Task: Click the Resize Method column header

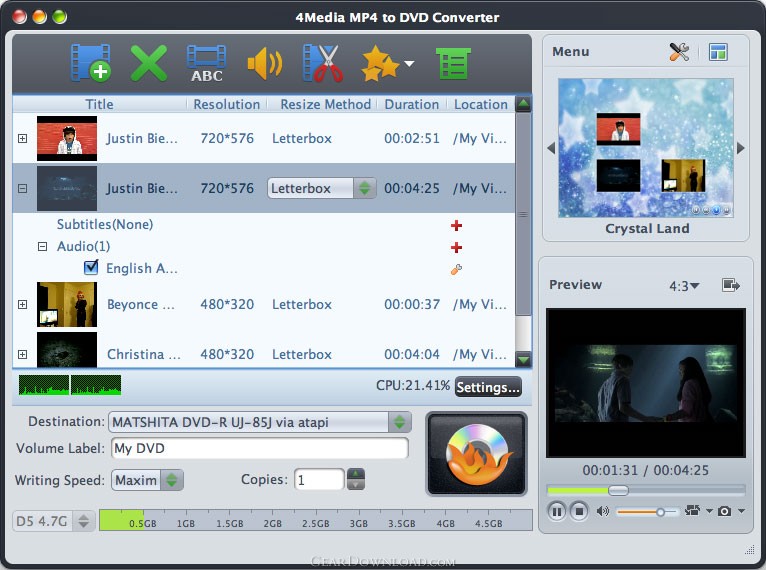Action: pyautogui.click(x=325, y=104)
